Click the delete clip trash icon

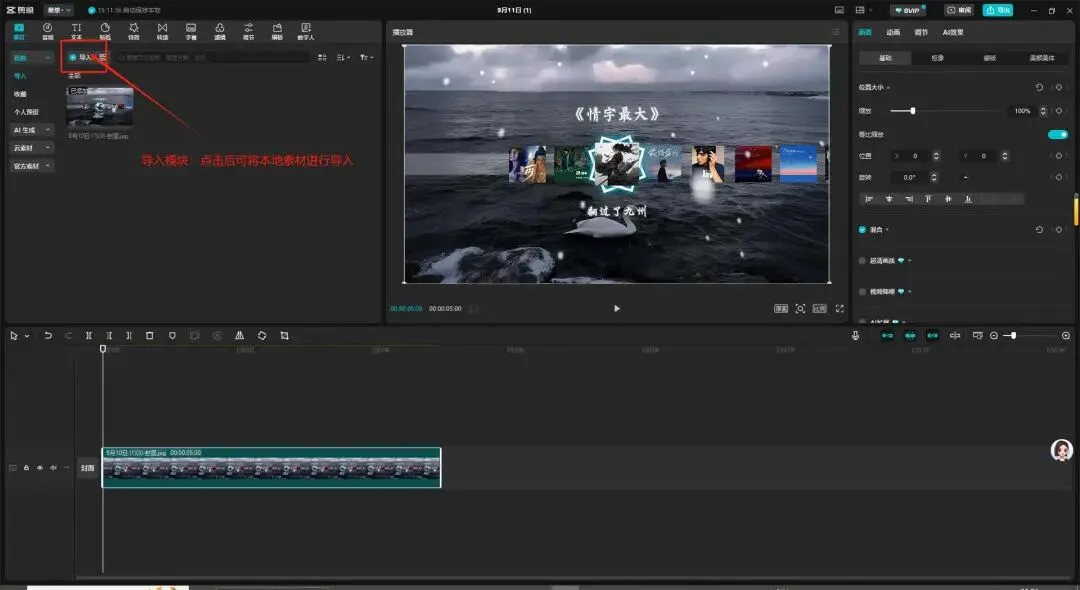tap(150, 336)
